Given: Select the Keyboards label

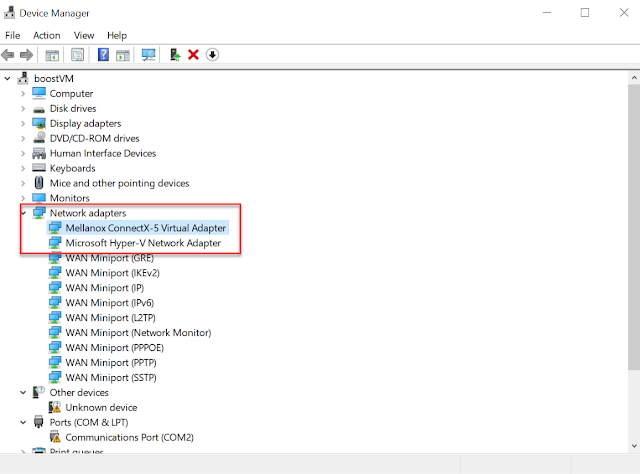Looking at the screenshot, I should 72,168.
